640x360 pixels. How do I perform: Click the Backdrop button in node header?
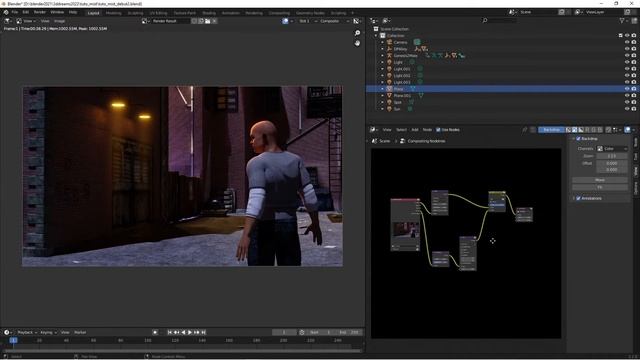(551, 130)
